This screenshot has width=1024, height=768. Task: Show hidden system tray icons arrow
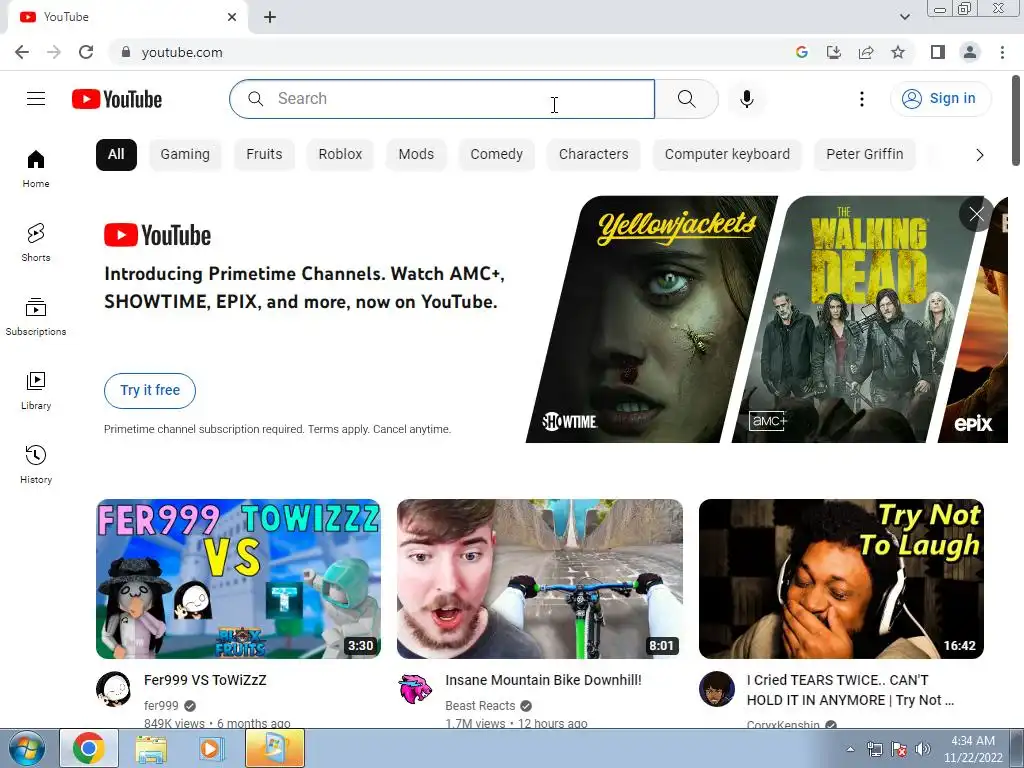pyautogui.click(x=850, y=750)
